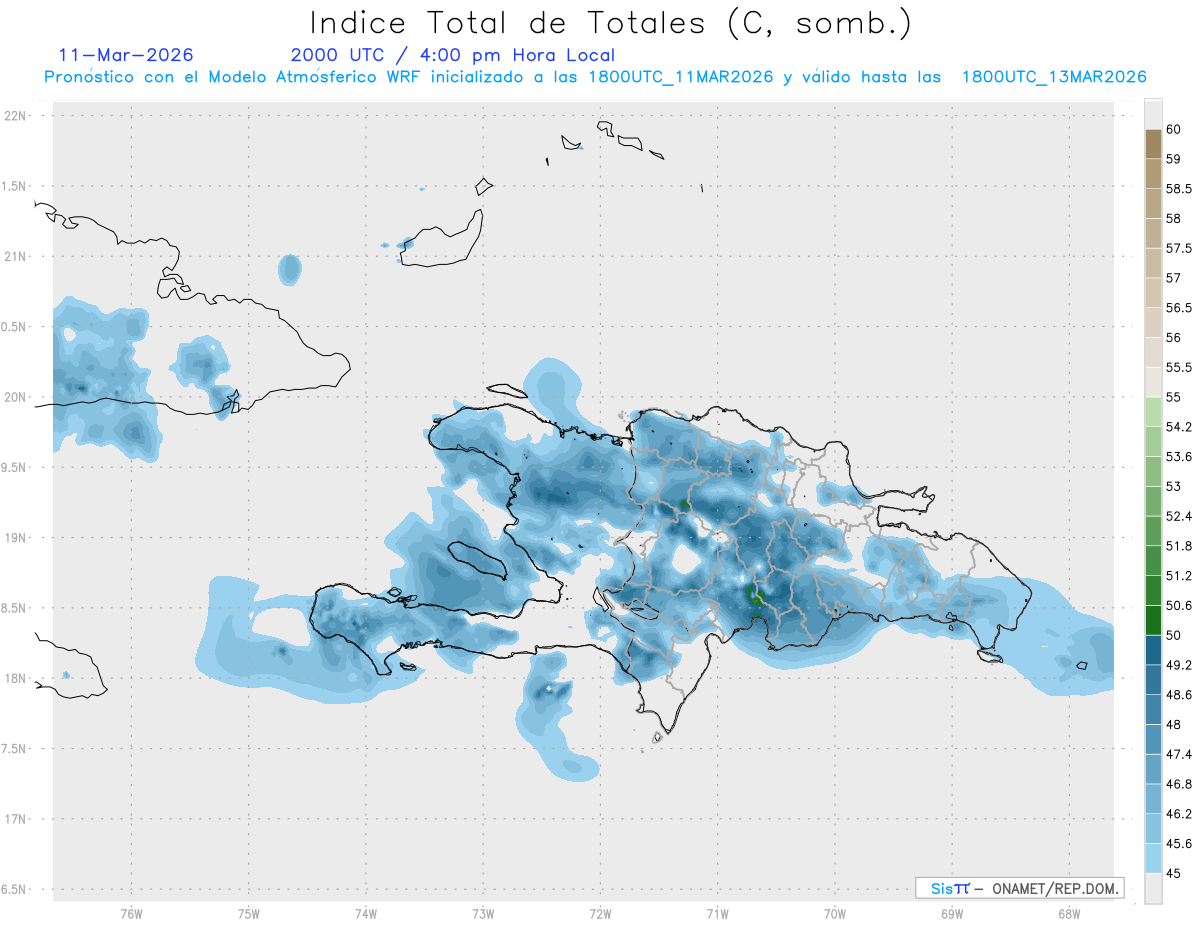Click the clipped latitude label '0.5N'

coord(15,327)
